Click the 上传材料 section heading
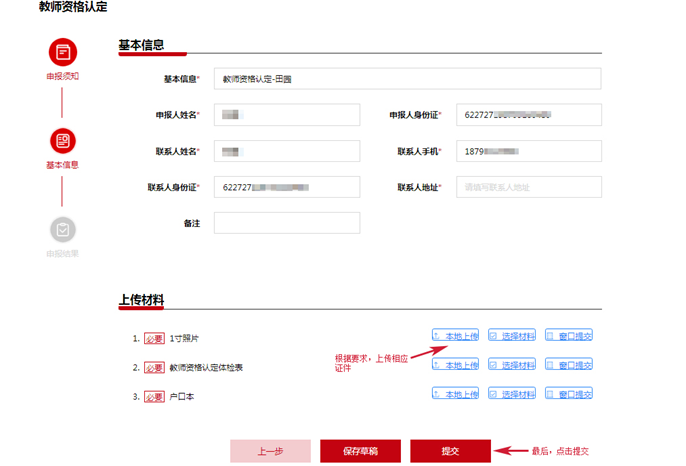686x466 pixels. pyautogui.click(x=141, y=300)
